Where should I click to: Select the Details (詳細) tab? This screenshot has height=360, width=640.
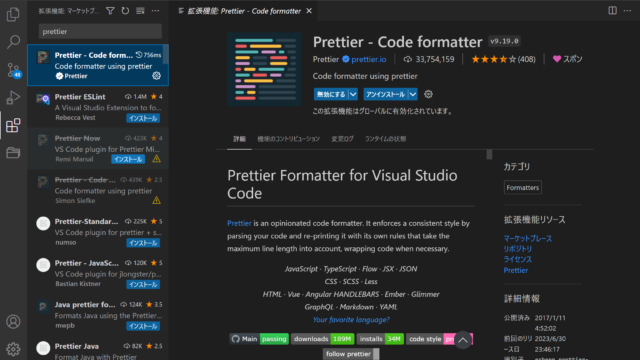pos(239,139)
